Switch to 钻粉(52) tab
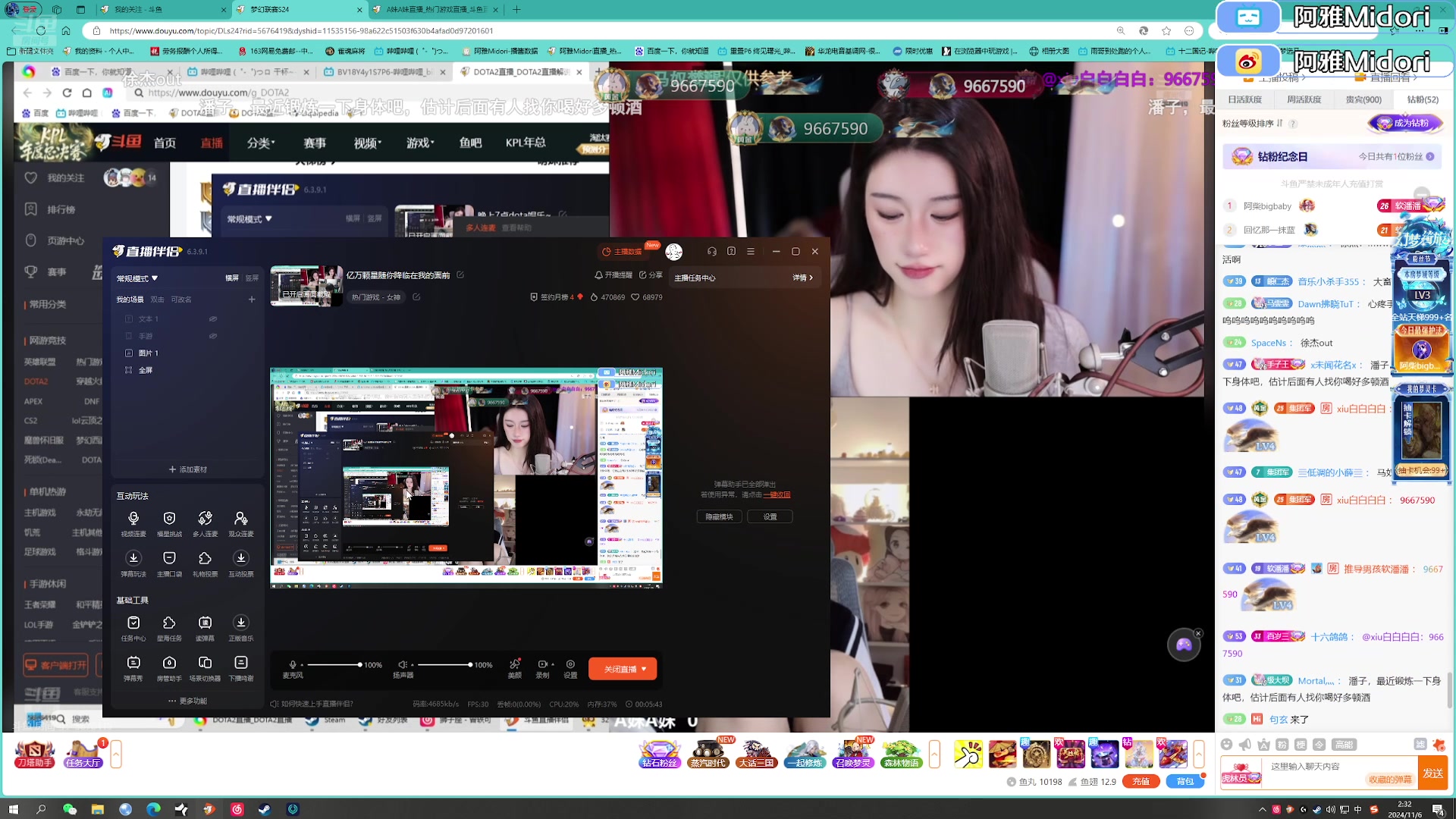Viewport: 1456px width, 819px height. 1423,99
